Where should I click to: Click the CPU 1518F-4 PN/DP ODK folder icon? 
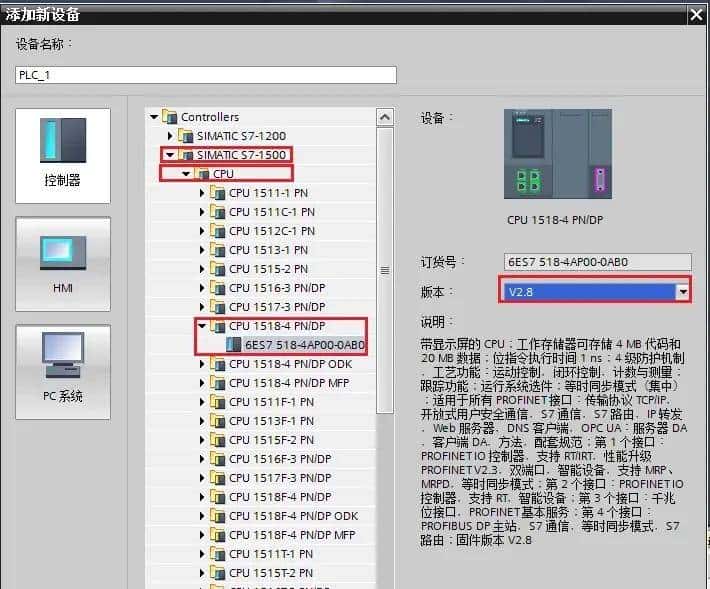[x=218, y=516]
